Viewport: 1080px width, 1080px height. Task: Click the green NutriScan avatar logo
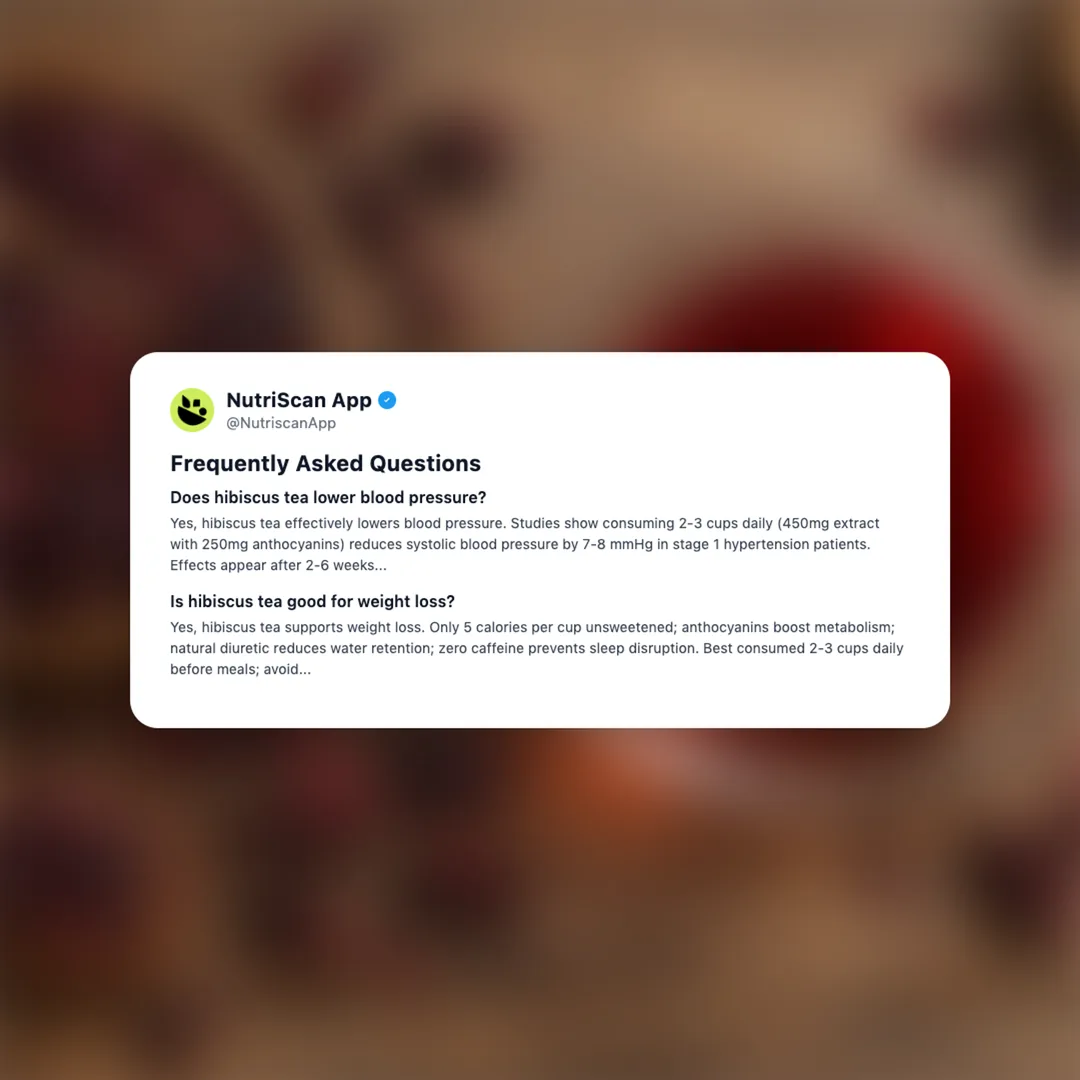[192, 410]
